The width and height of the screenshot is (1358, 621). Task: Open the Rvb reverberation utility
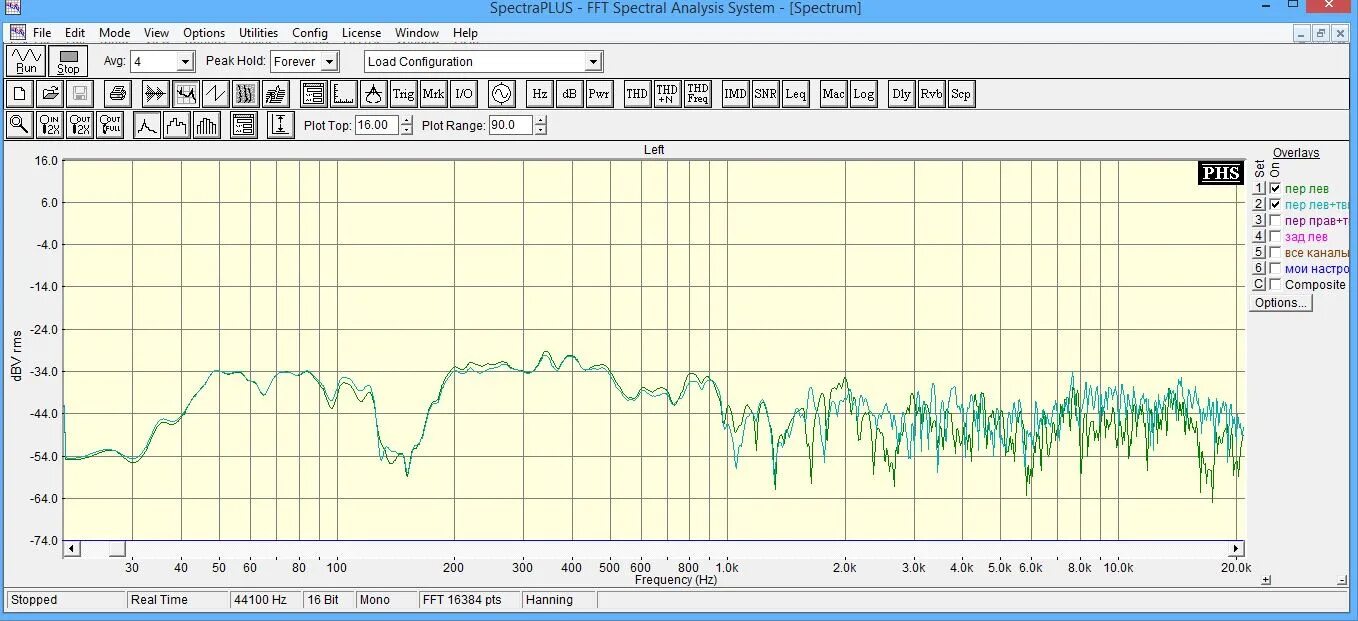tap(931, 94)
